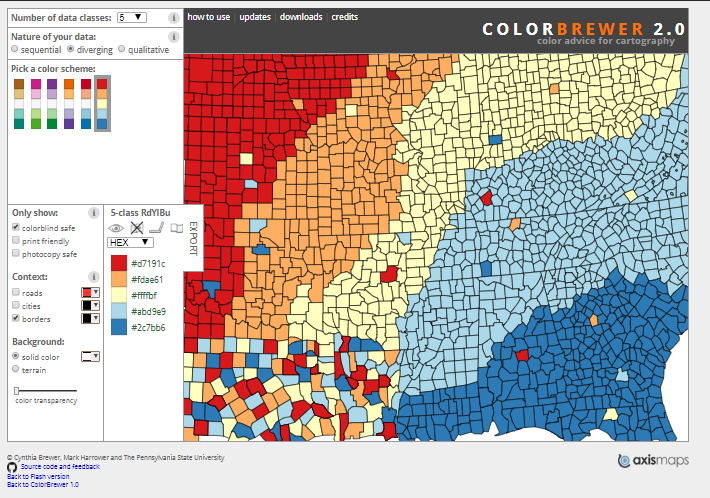Open number of data classes dropdown
710x498 pixels.
(131, 17)
